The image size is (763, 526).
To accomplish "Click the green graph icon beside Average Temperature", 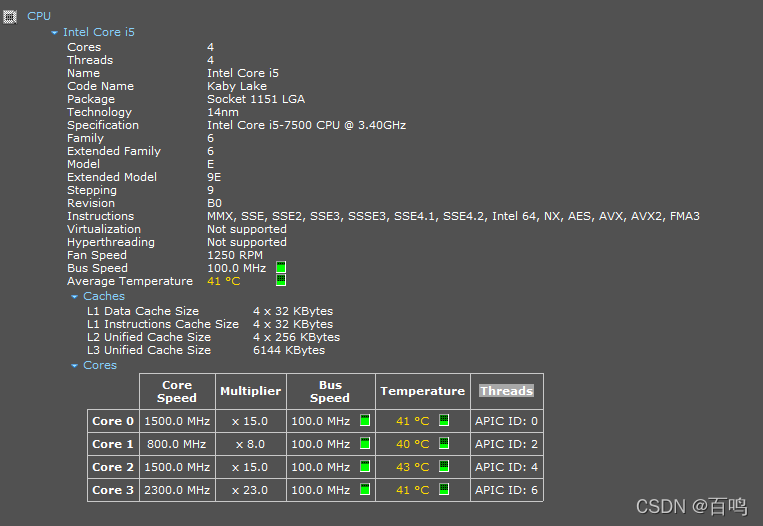I will coord(281,280).
